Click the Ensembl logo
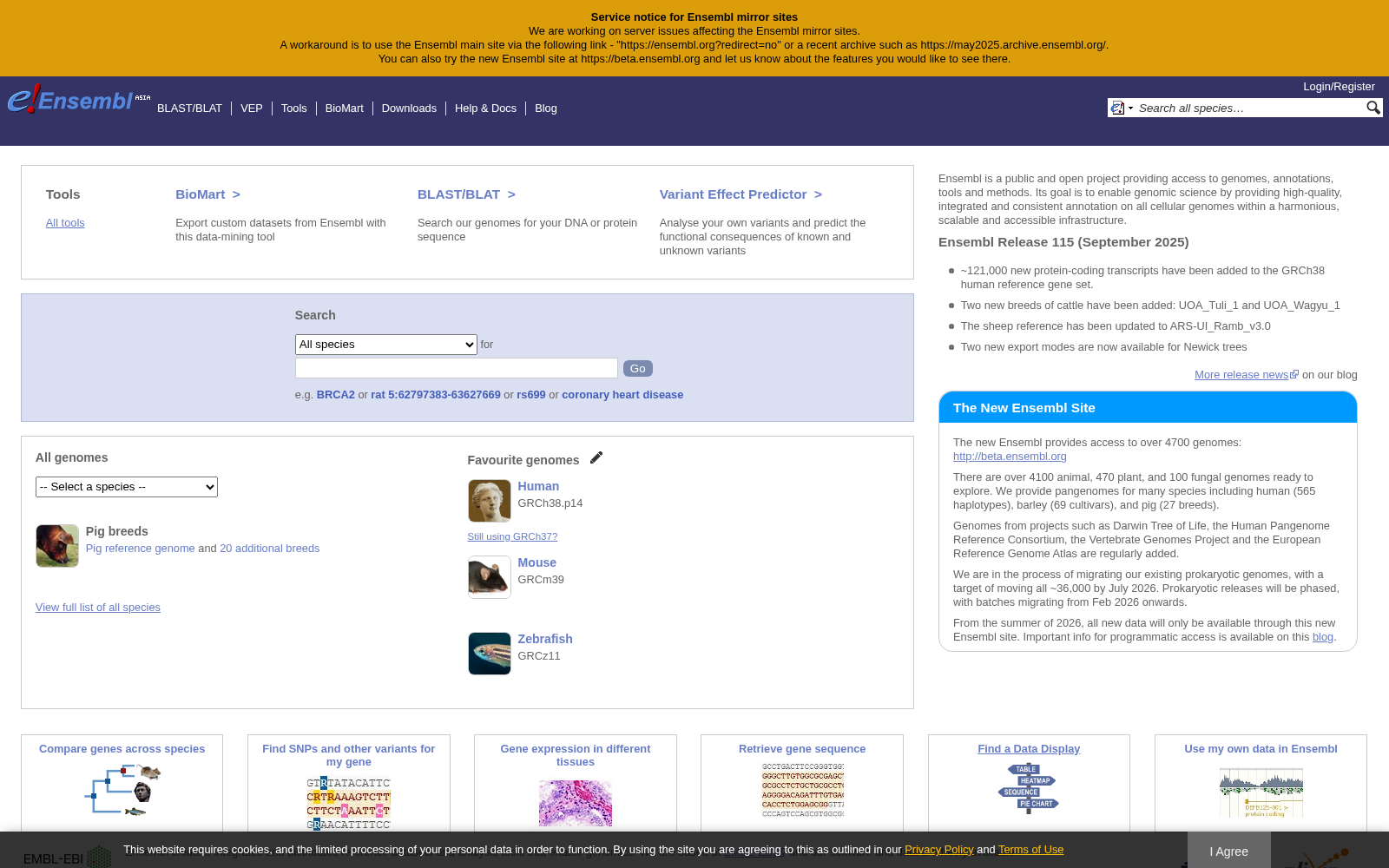The image size is (1389, 868). tap(80, 99)
